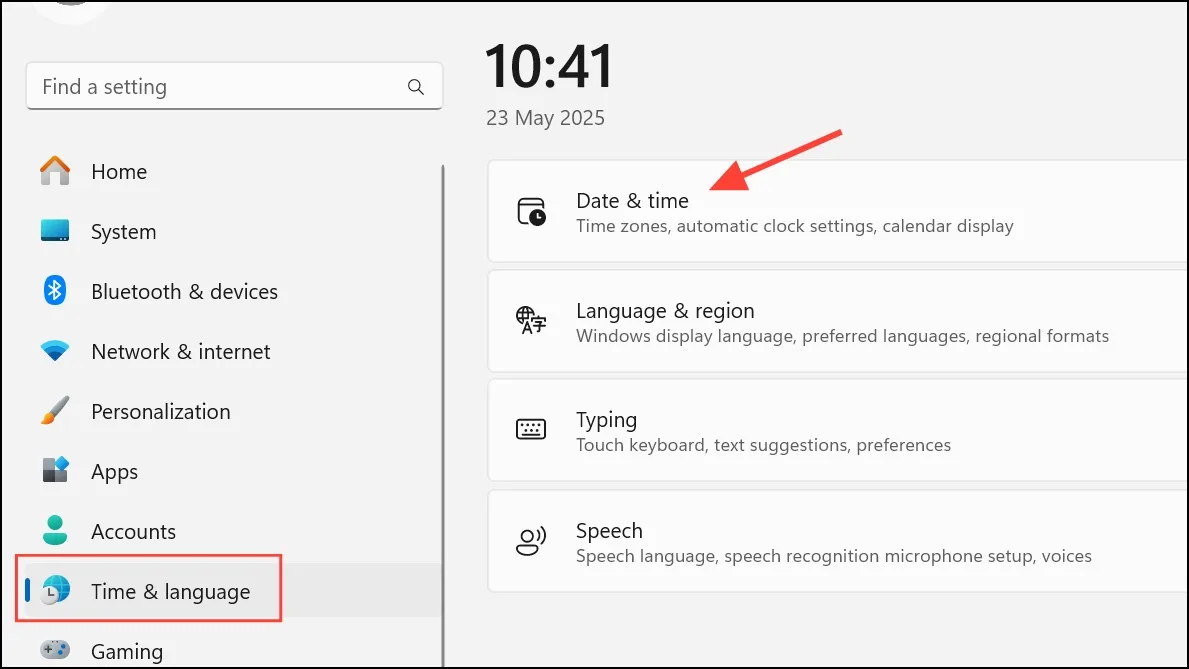Open the Typing settings card
The width and height of the screenshot is (1189, 669).
(838, 430)
